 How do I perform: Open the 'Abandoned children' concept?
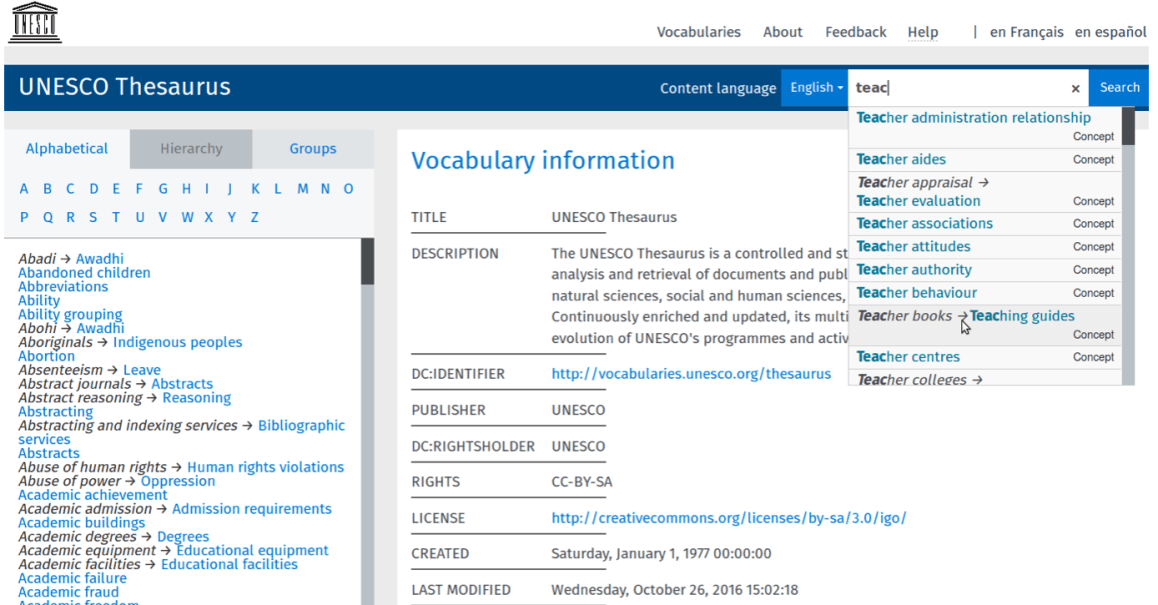[x=84, y=273]
